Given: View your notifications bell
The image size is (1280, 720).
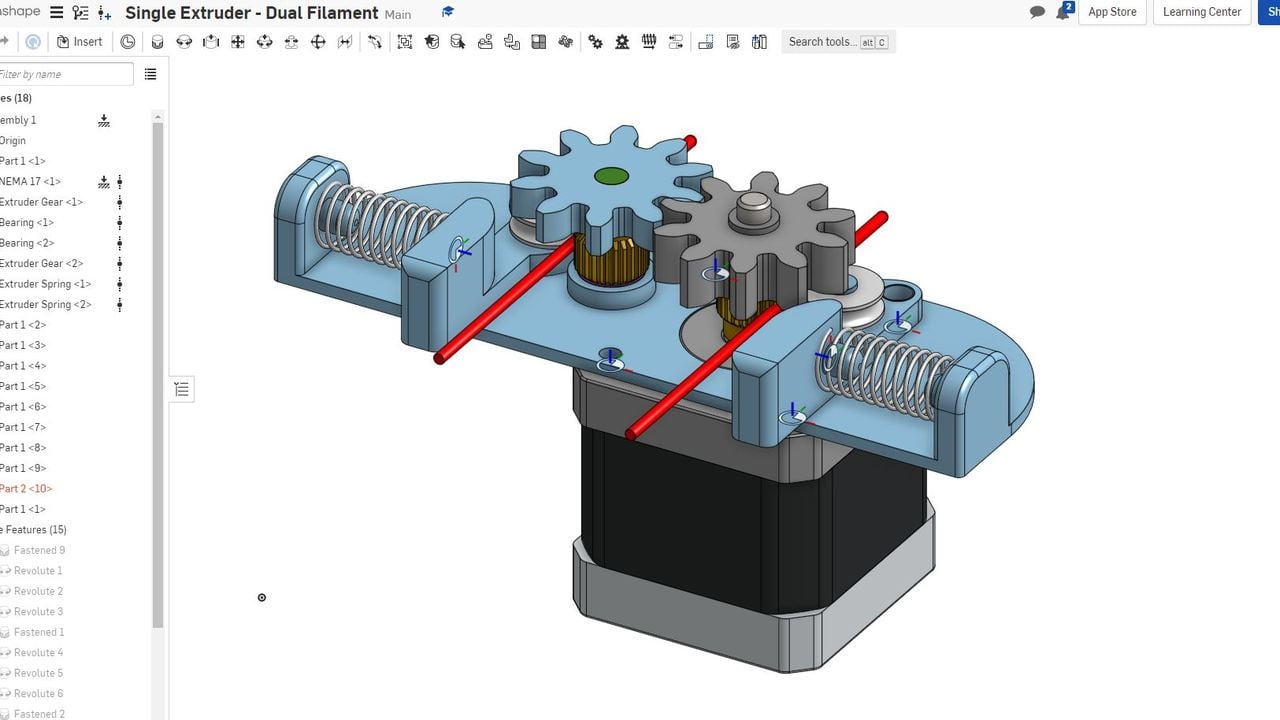Looking at the screenshot, I should pyautogui.click(x=1061, y=12).
